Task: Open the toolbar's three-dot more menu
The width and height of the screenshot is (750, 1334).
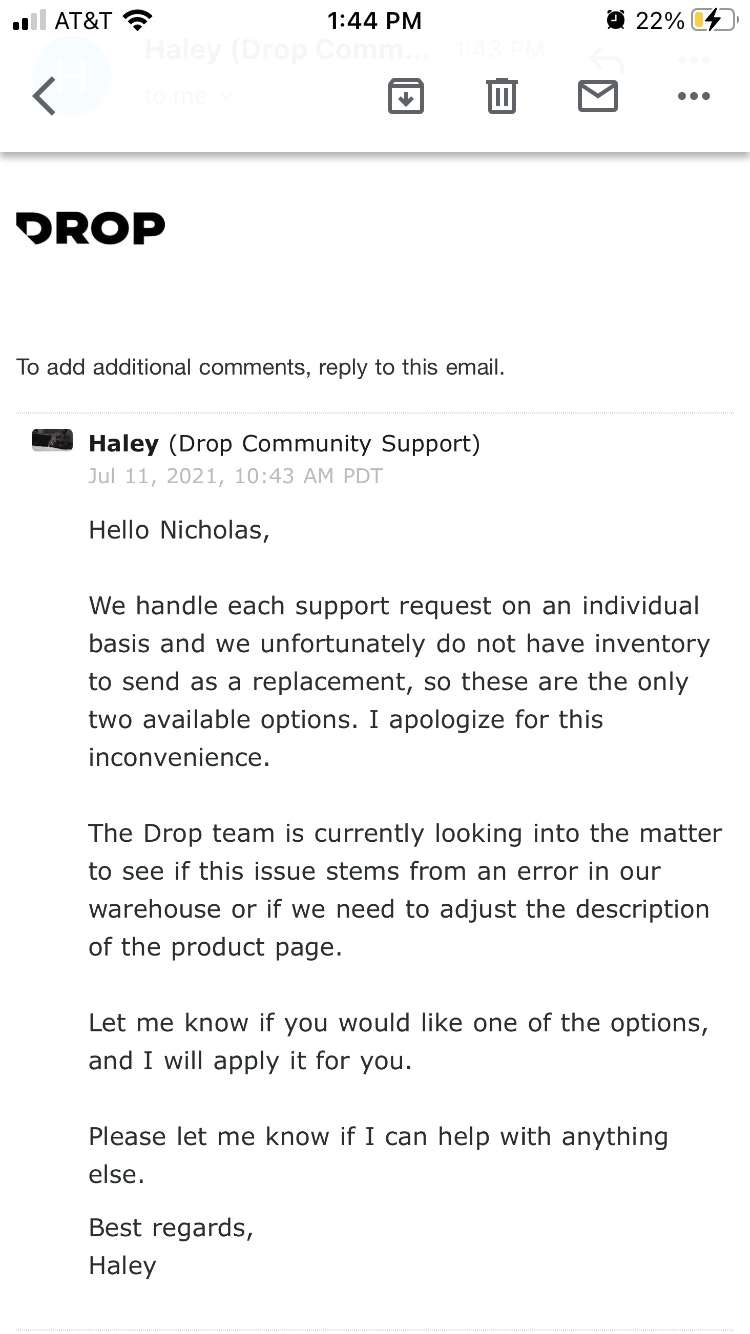Action: click(693, 96)
